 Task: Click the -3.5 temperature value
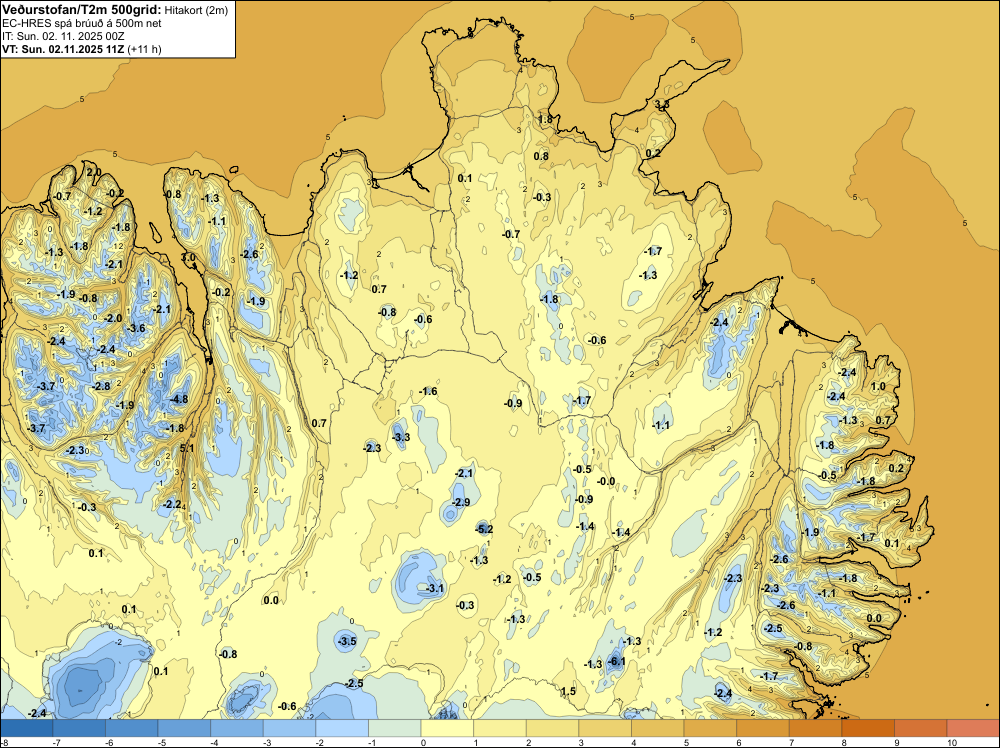click(x=348, y=641)
